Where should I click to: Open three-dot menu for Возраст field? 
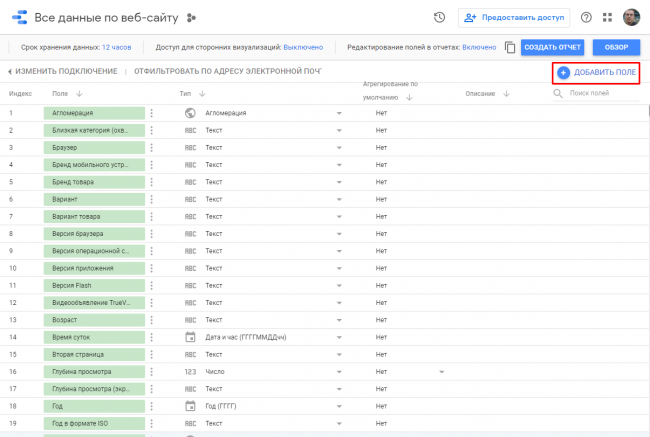point(152,319)
